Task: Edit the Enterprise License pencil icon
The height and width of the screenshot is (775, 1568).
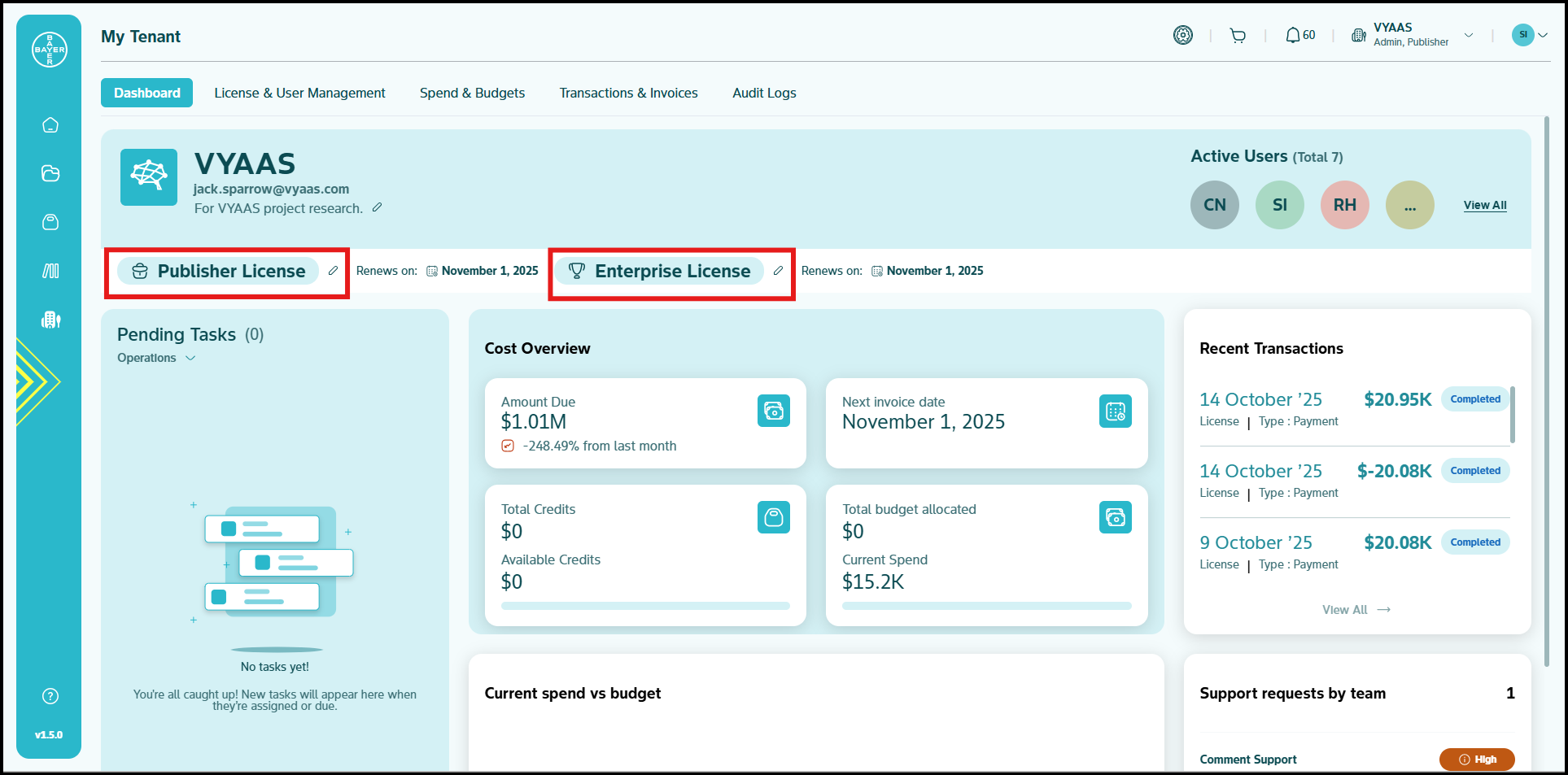Action: coord(778,271)
